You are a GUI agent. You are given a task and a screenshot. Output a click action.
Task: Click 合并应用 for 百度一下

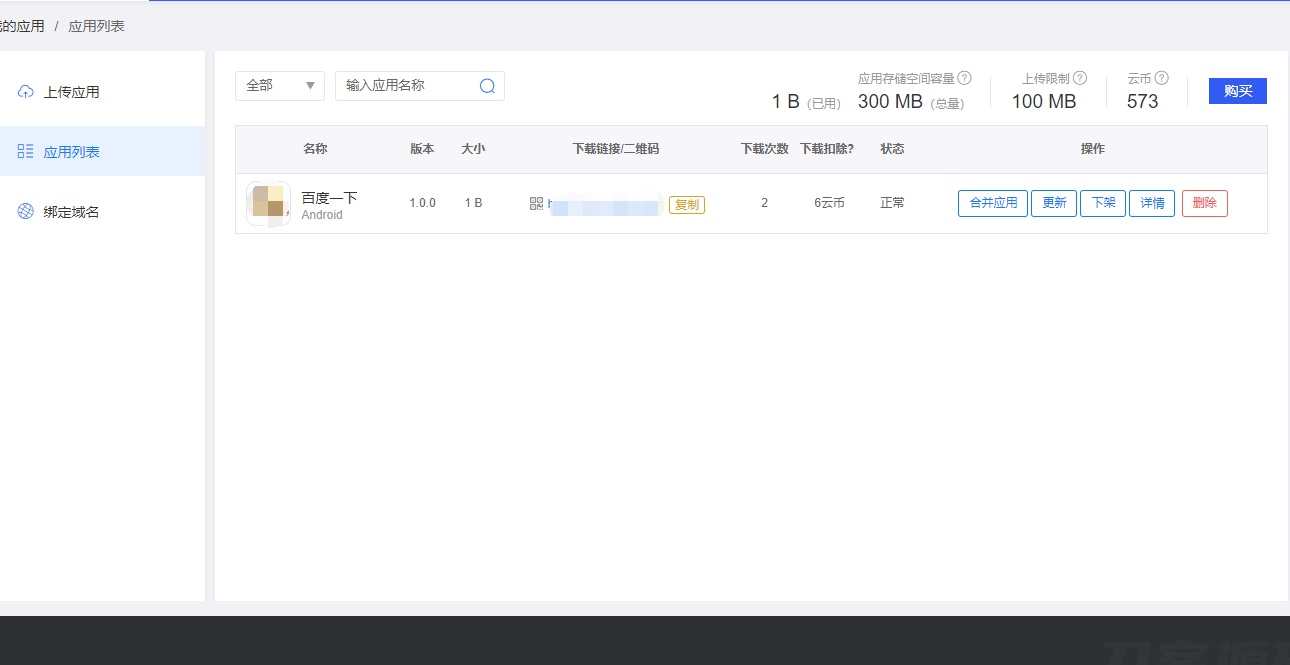pos(993,203)
